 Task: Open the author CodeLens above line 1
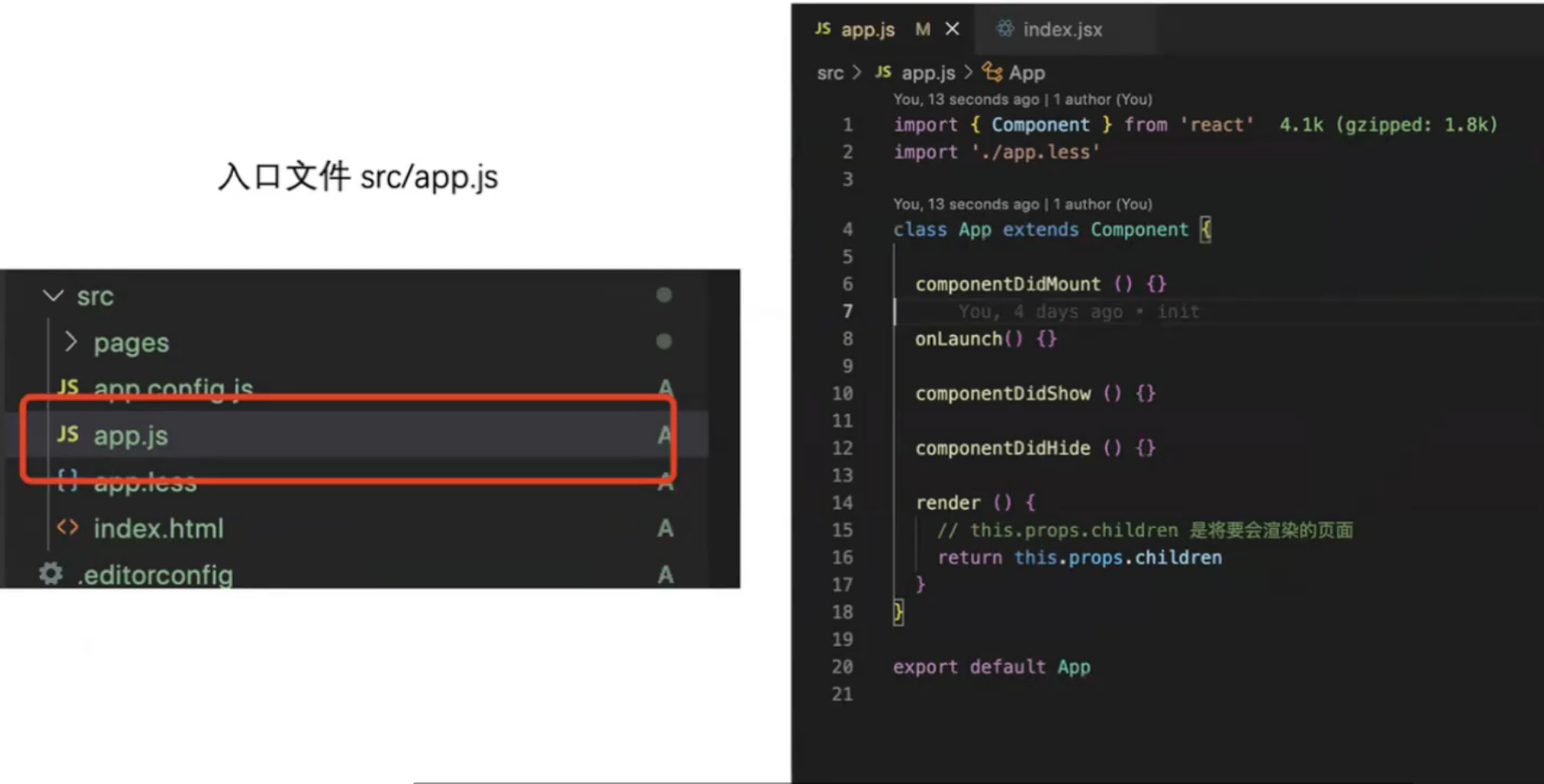pos(1022,99)
